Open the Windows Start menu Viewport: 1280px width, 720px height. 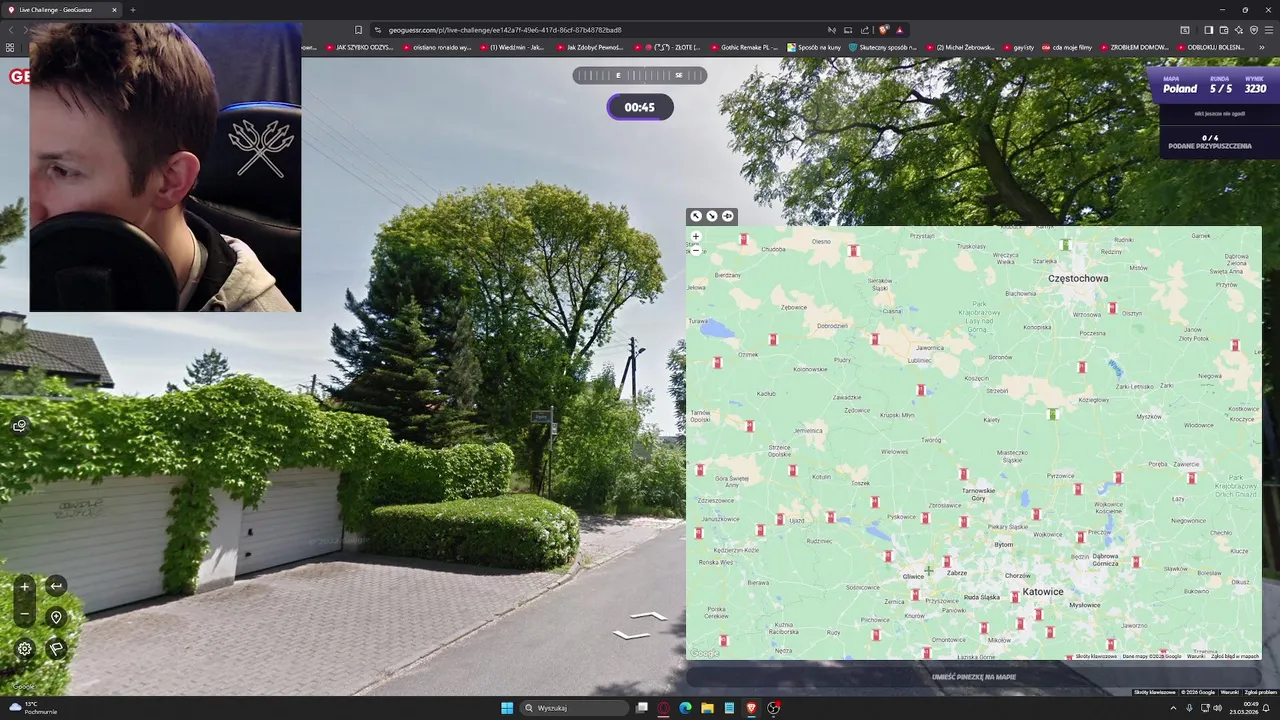[507, 708]
